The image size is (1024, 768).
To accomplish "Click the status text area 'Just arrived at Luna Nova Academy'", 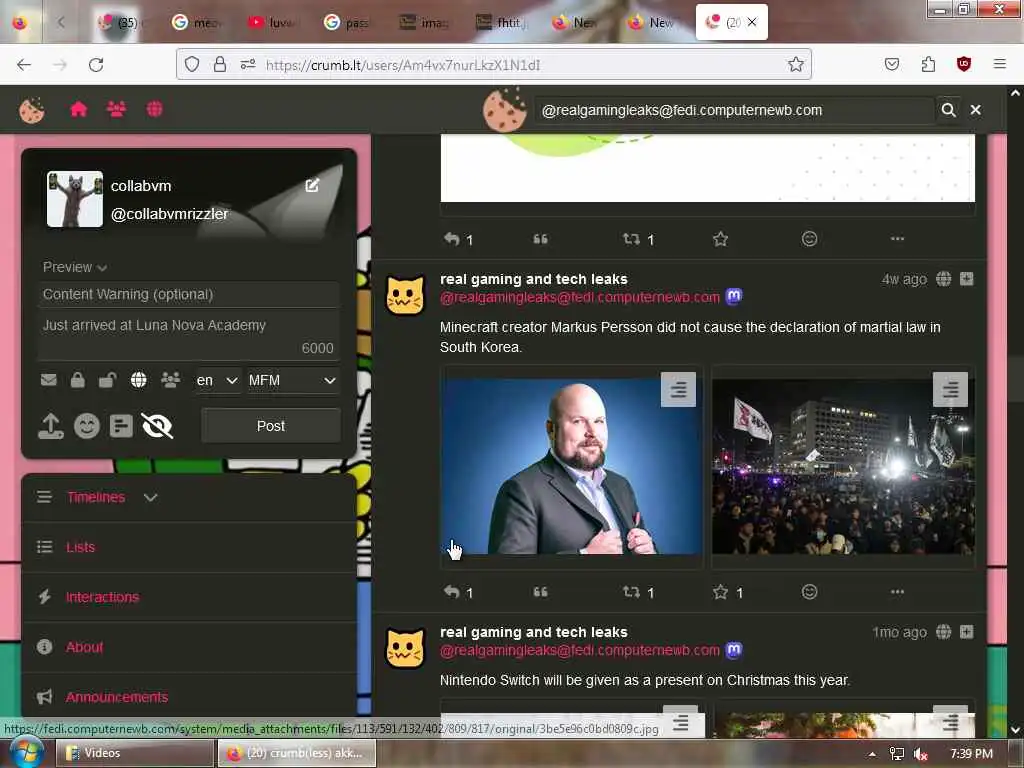I will pos(188,336).
